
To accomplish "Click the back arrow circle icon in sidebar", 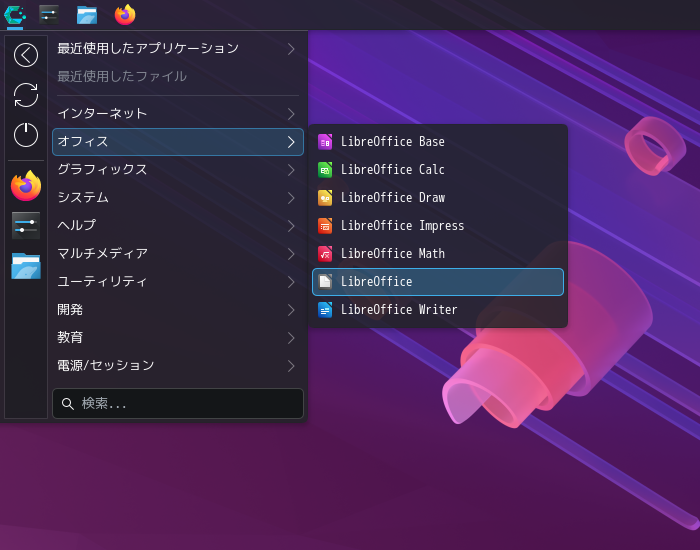I will coord(26,55).
